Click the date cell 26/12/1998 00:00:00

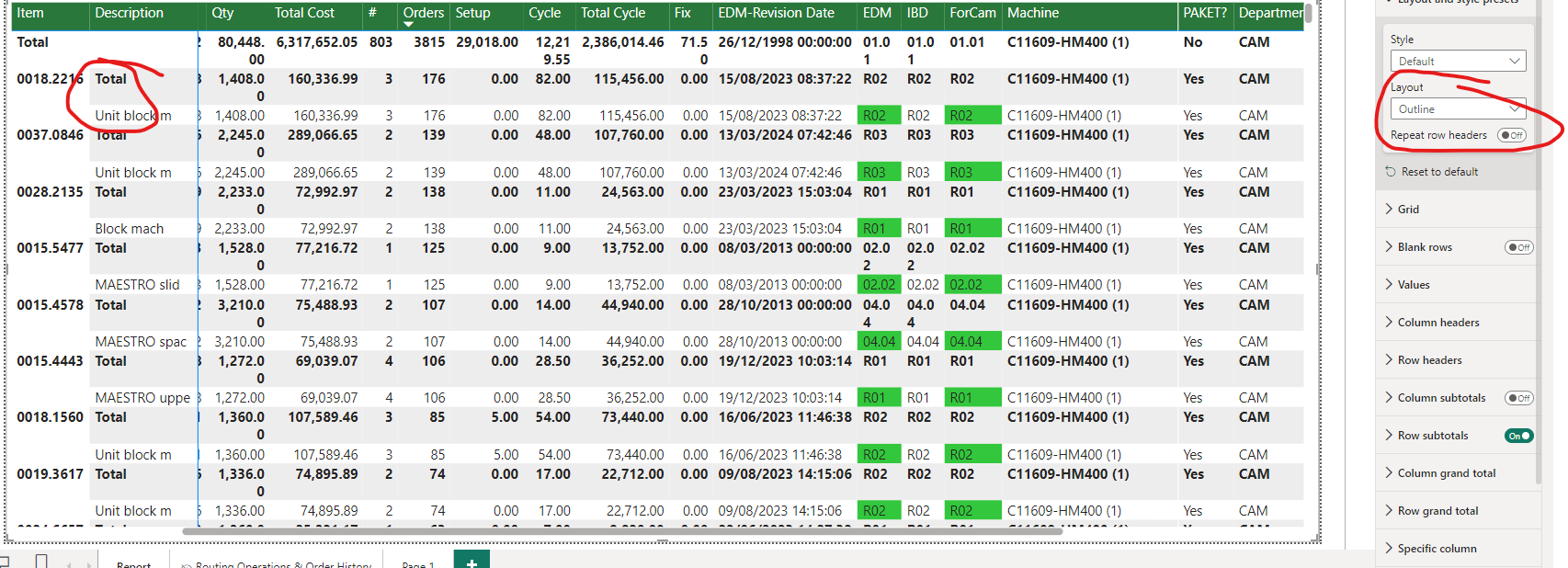pos(785,42)
